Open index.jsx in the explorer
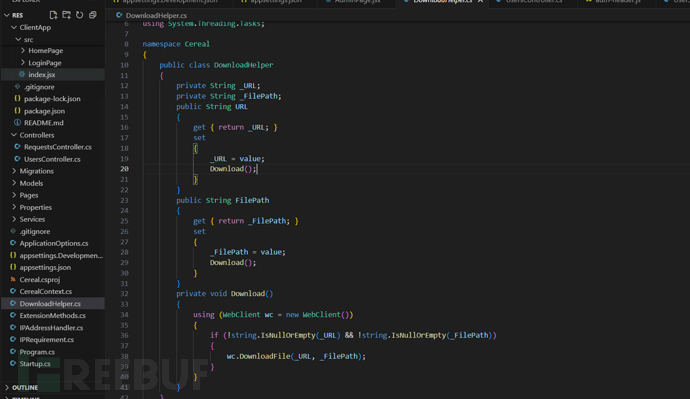The image size is (690, 399). 42,75
